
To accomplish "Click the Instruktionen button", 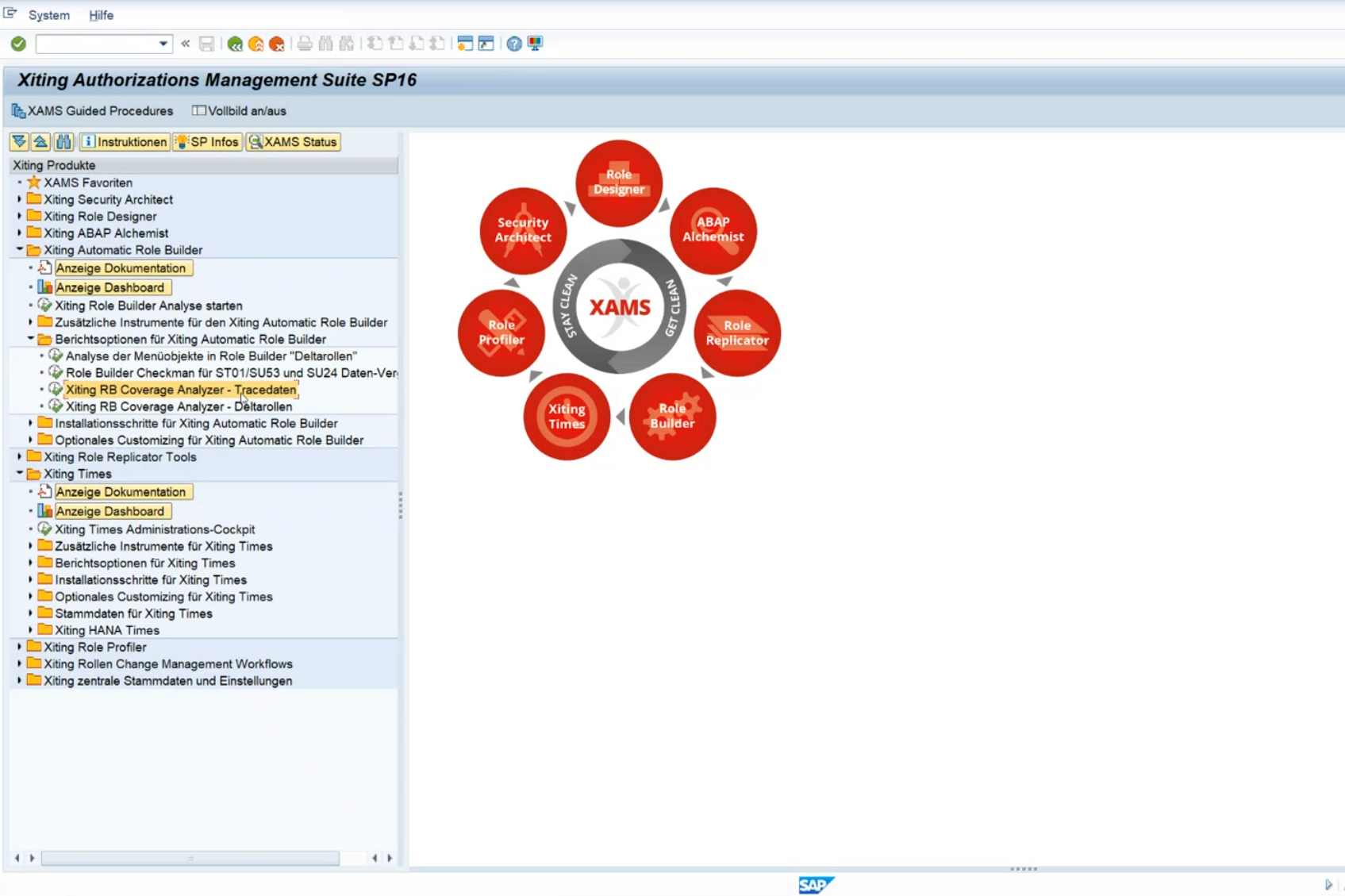I will [125, 142].
